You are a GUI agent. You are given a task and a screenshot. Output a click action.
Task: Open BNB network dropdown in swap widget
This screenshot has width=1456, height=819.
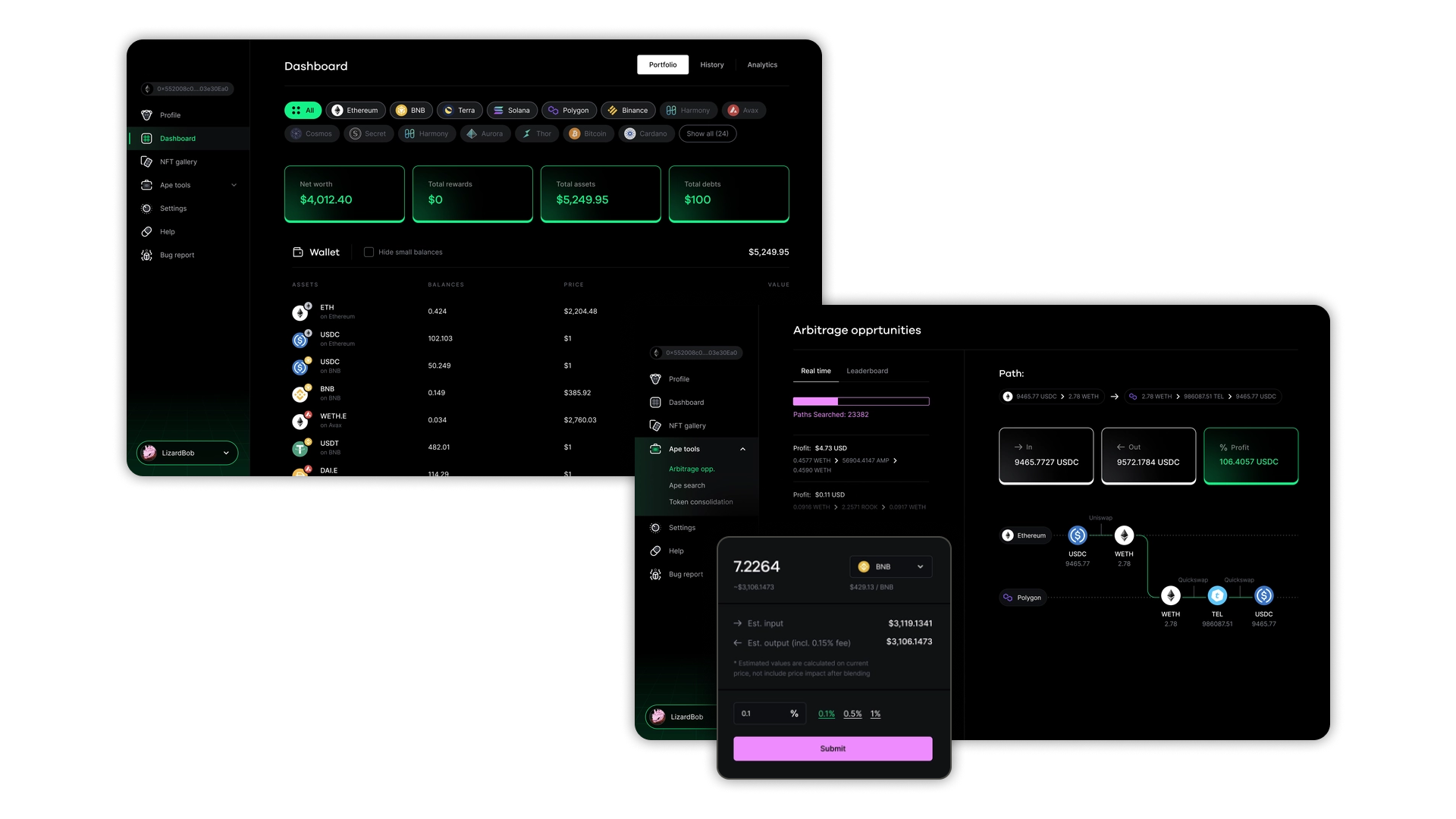point(891,566)
